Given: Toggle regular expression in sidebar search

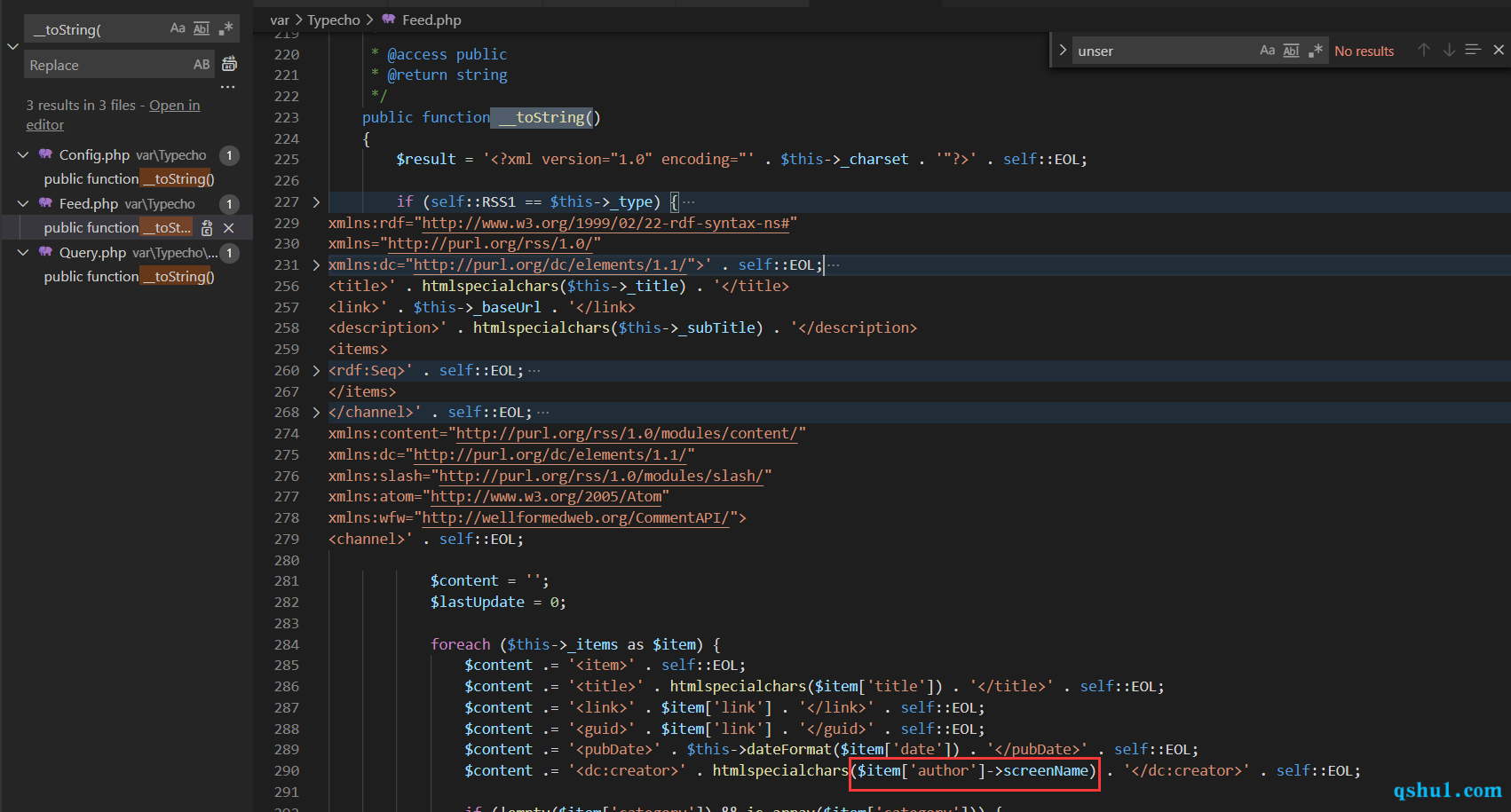Looking at the screenshot, I should [225, 28].
